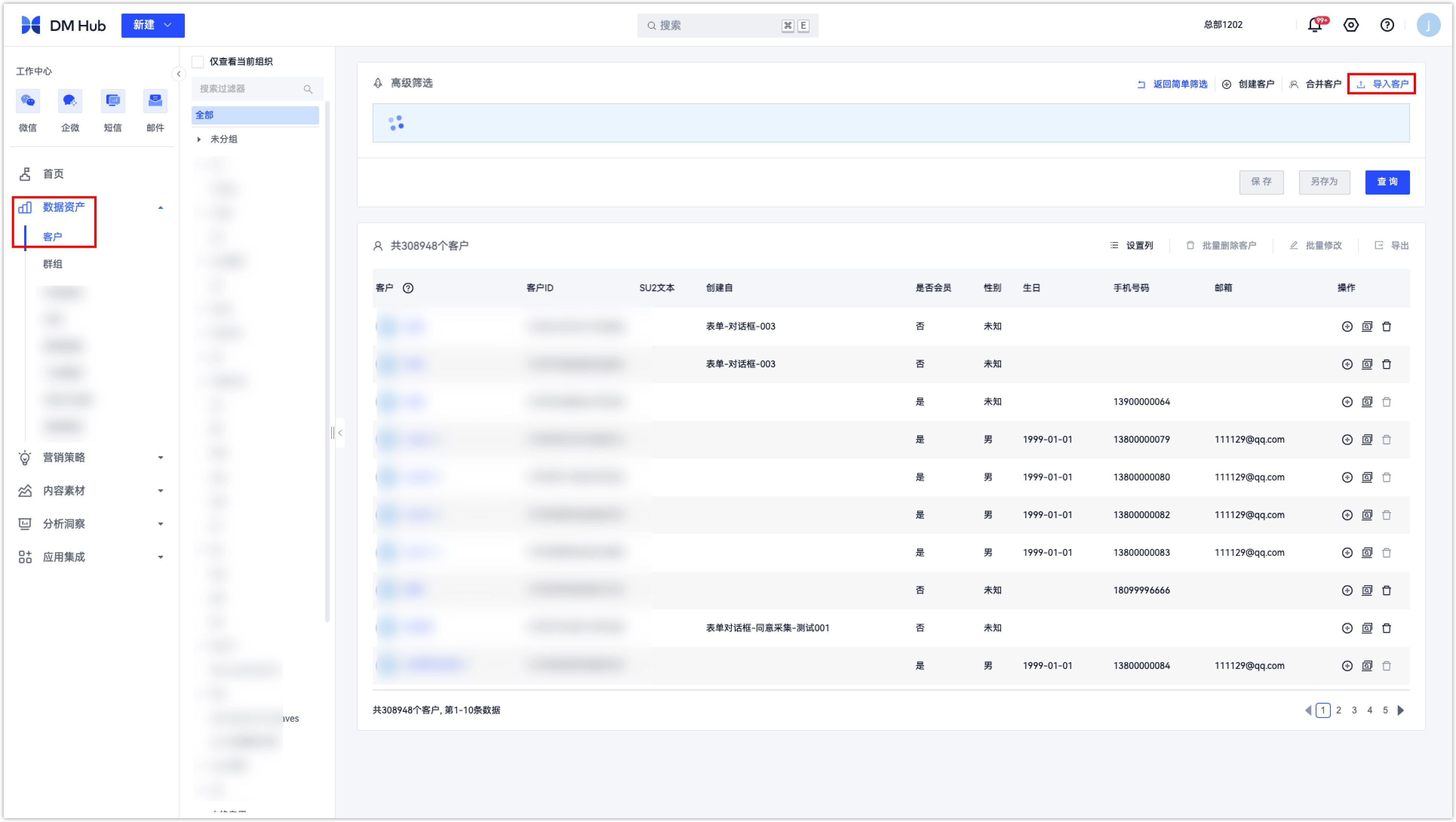Screen dimensions: 1456x822
Task: Open the 企微 workspace icon
Action: click(70, 101)
